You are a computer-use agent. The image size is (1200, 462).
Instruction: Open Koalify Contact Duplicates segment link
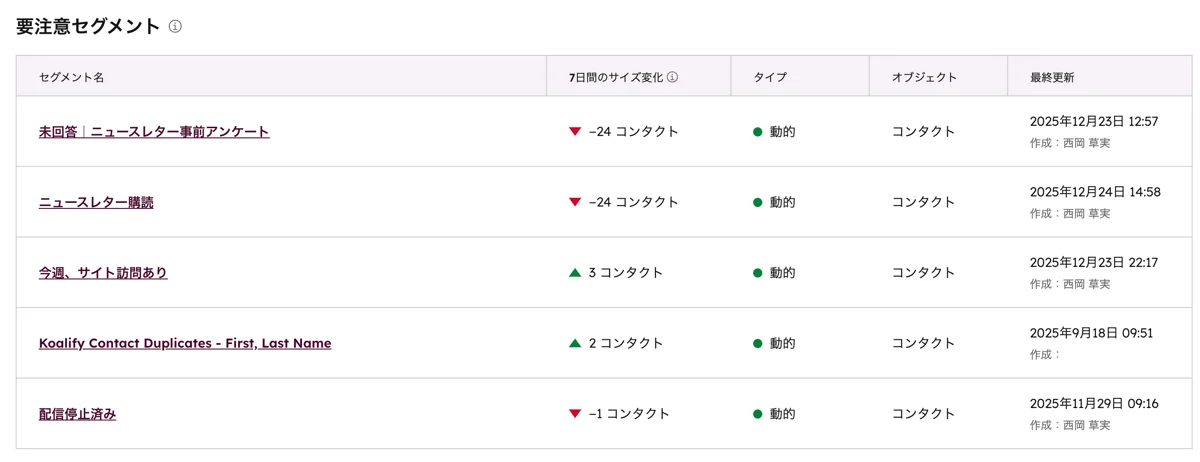(185, 343)
